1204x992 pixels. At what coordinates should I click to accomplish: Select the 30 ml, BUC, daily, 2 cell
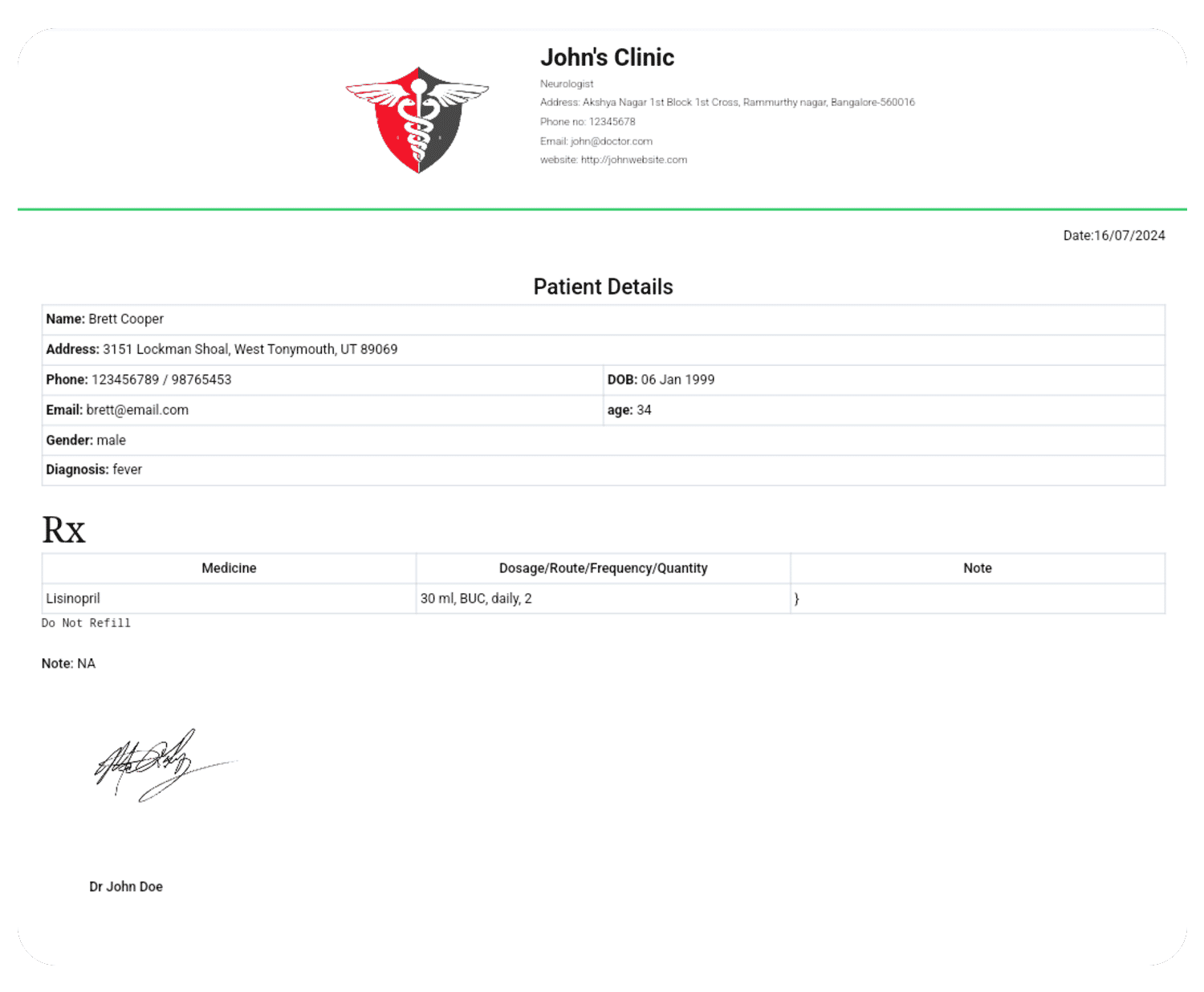[603, 599]
